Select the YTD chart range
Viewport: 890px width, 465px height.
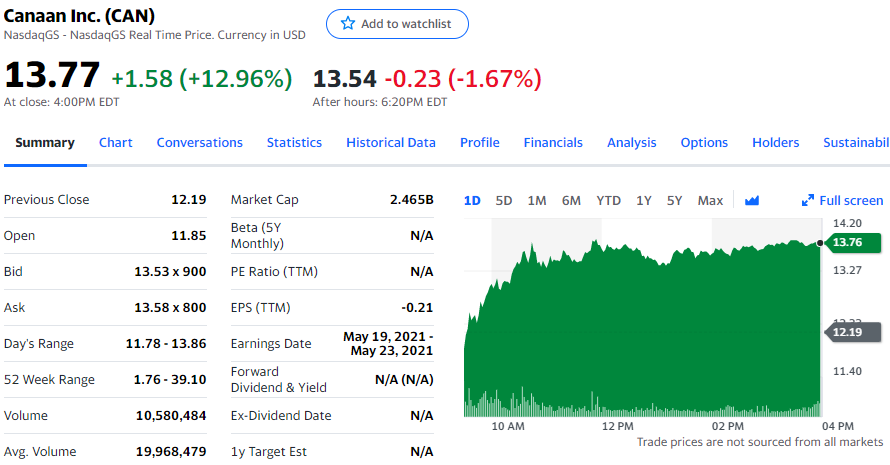pyautogui.click(x=608, y=200)
